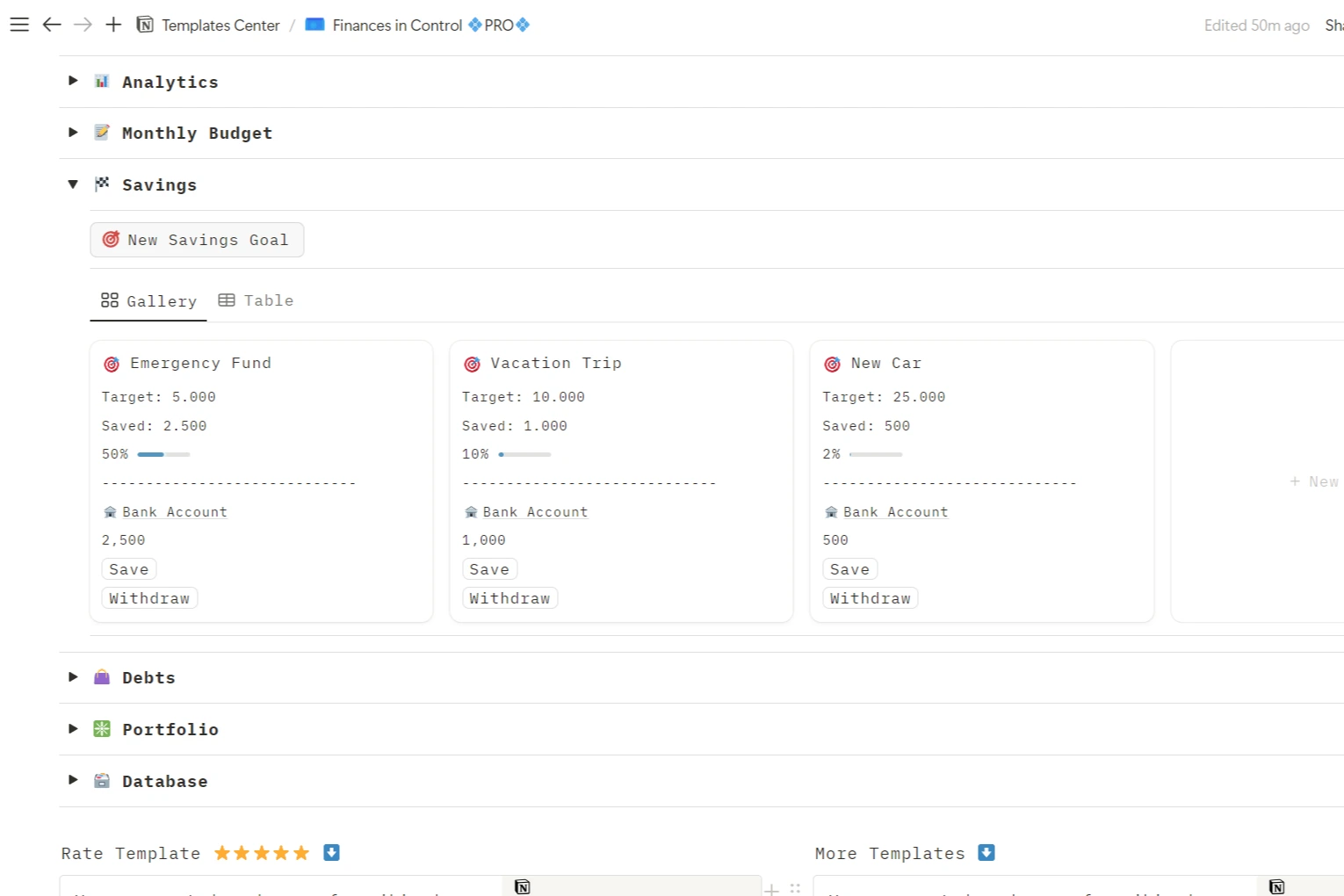Select the Gallery view tab
Screen dimensions: 1344x896
[149, 301]
